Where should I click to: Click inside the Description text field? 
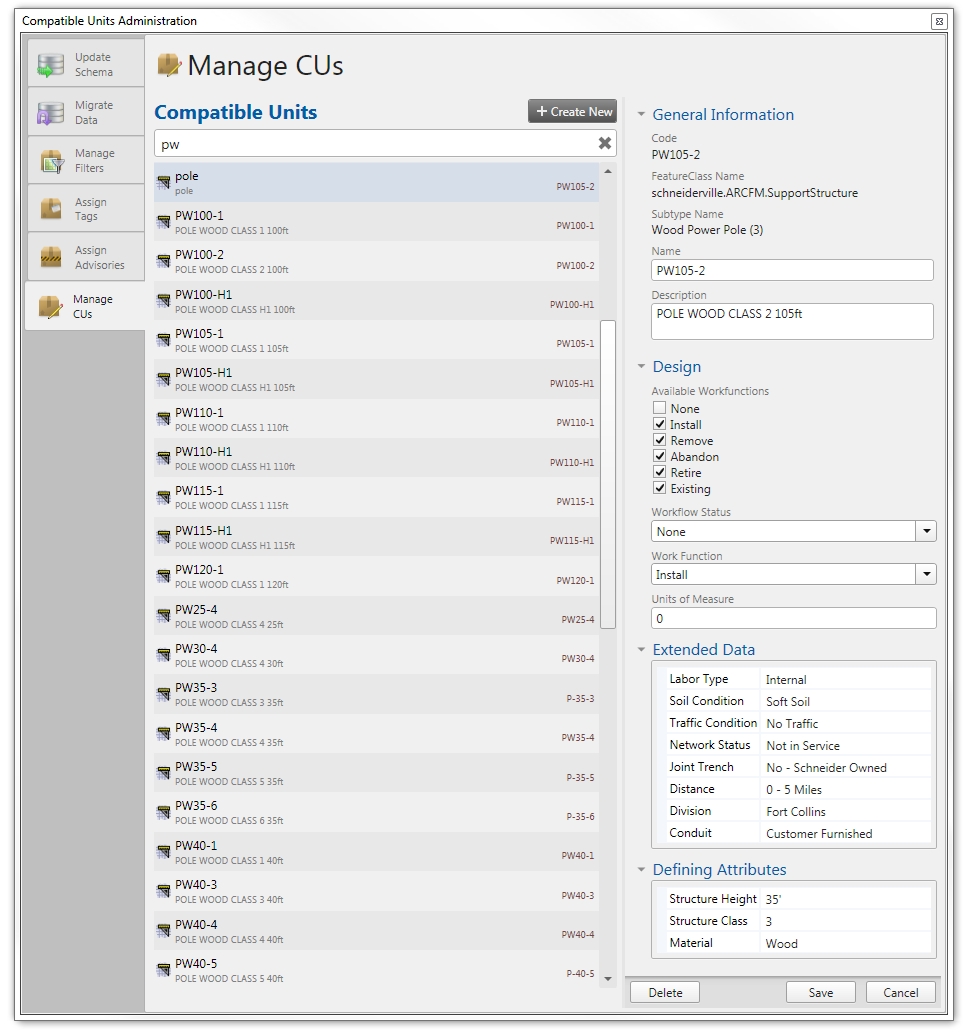pos(791,320)
